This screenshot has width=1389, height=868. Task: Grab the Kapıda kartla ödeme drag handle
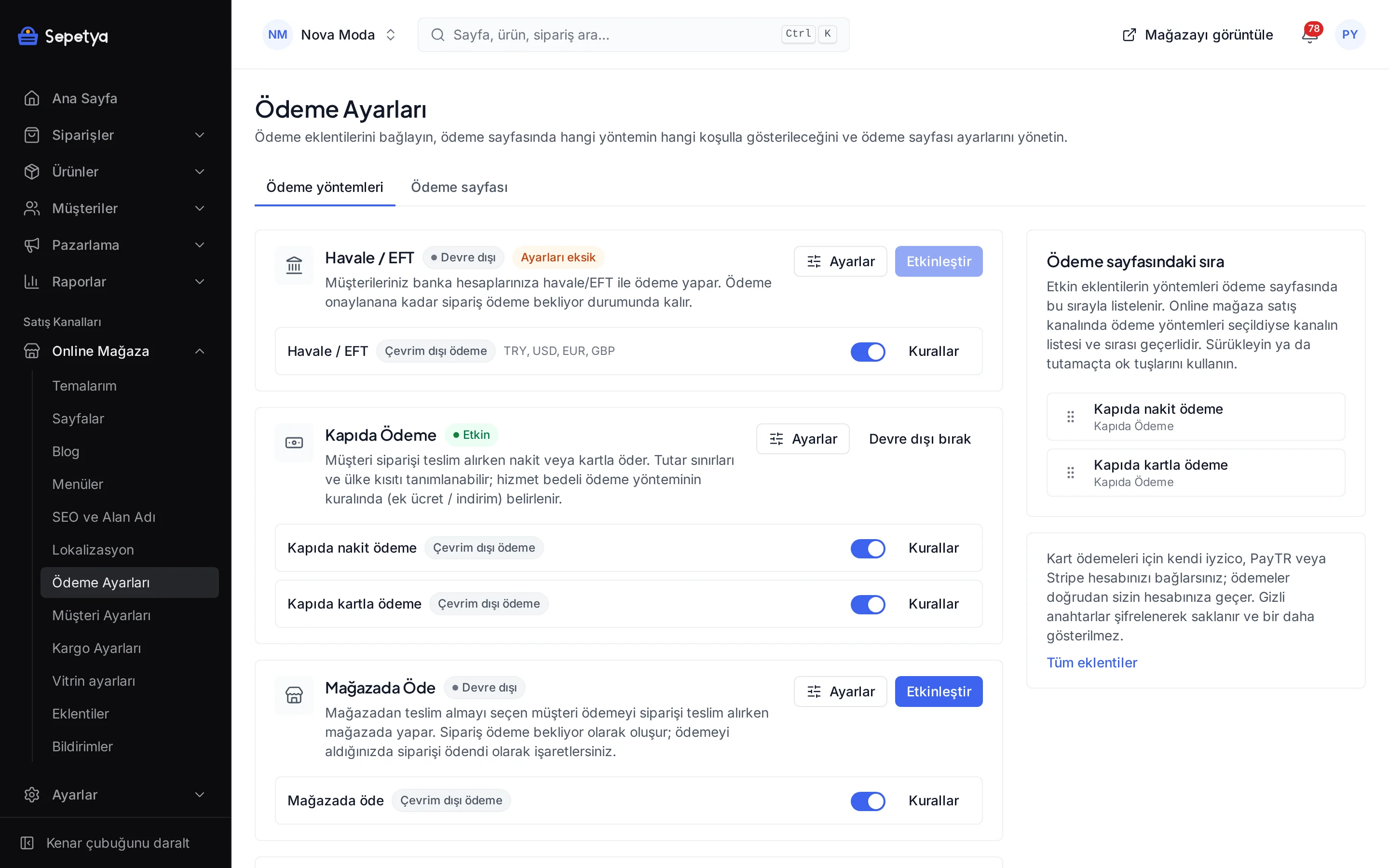point(1071,473)
